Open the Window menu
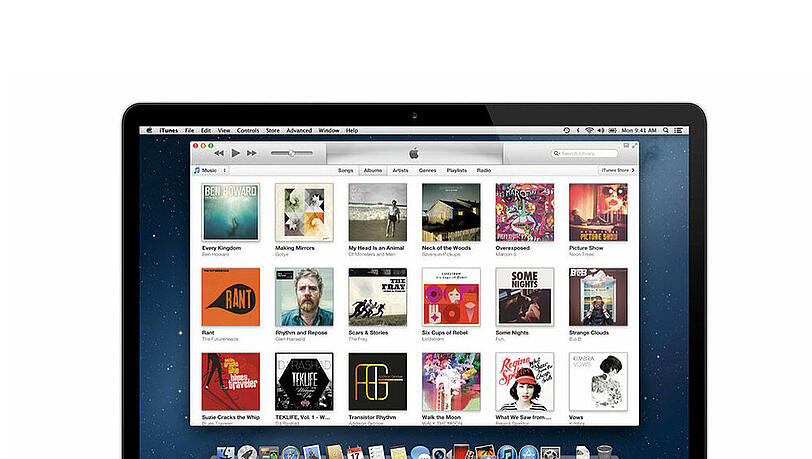 tap(329, 131)
